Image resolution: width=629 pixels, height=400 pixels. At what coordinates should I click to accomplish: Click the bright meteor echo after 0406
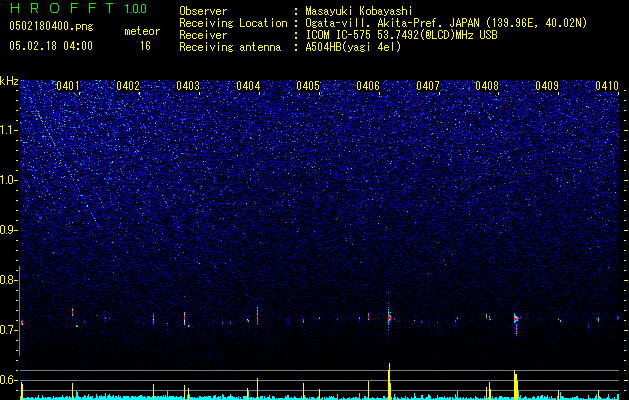click(x=389, y=317)
